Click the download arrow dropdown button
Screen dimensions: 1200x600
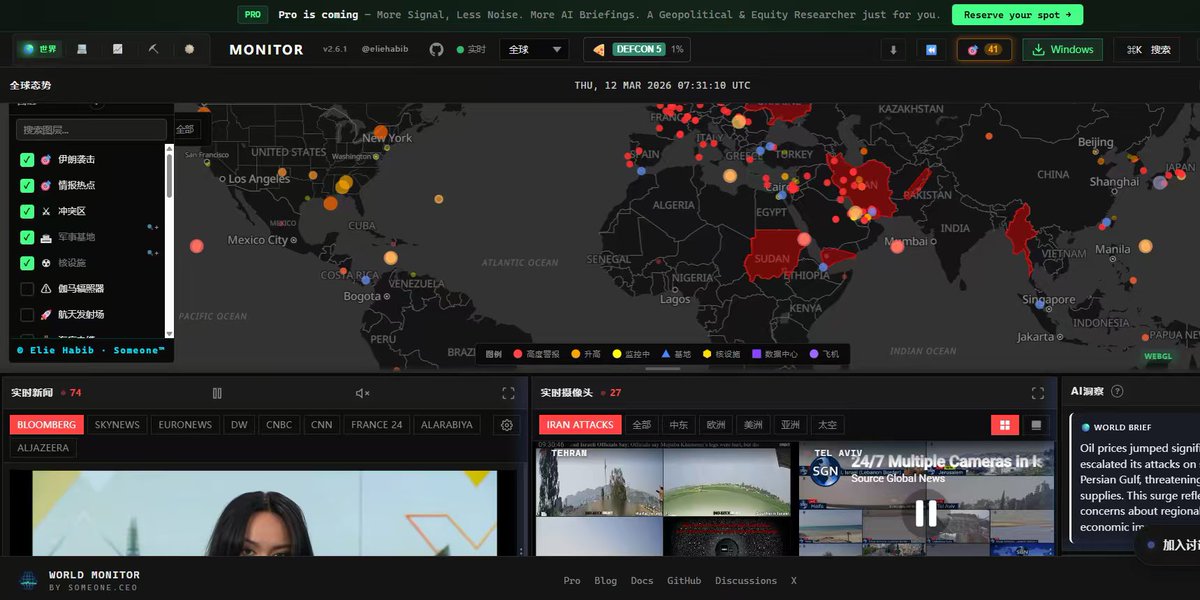893,50
